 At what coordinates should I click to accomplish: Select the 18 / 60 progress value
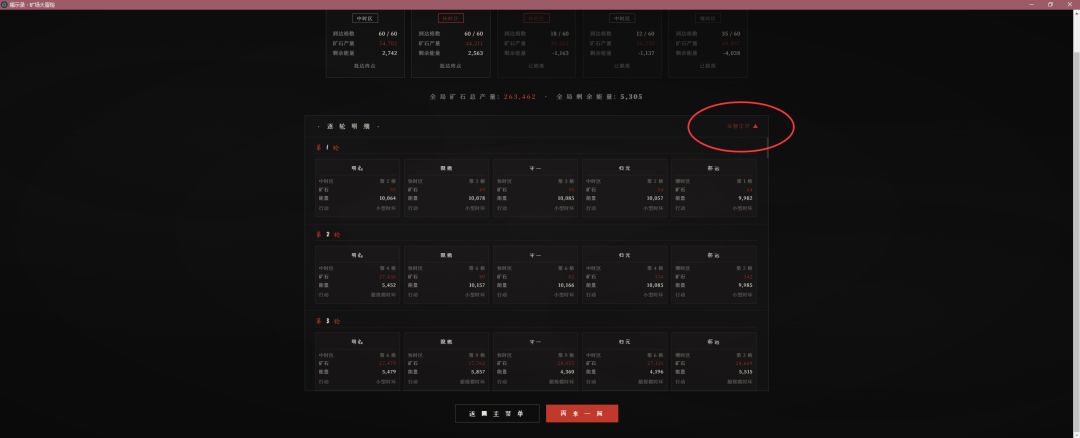tap(559, 33)
